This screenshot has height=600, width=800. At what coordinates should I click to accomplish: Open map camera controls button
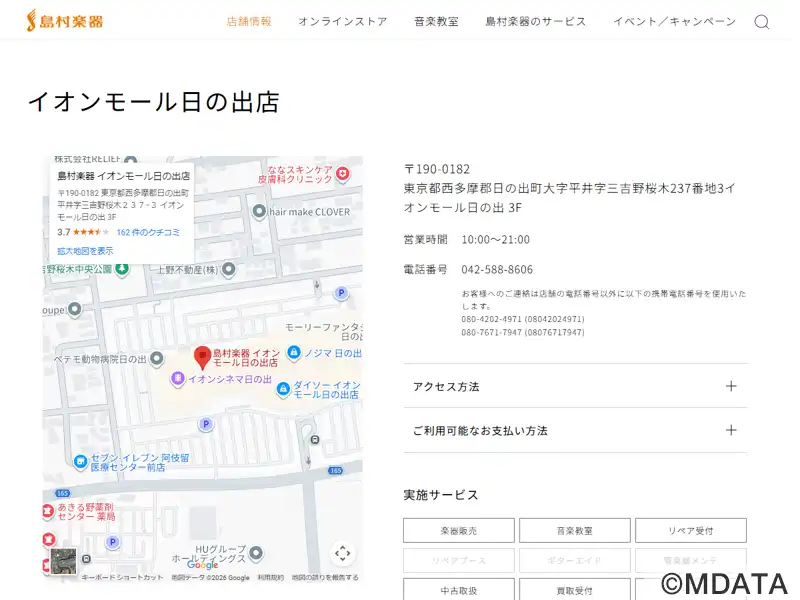click(342, 553)
